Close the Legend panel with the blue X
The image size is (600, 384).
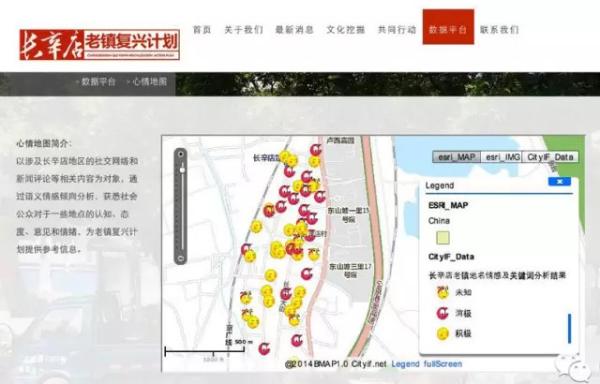tap(559, 181)
